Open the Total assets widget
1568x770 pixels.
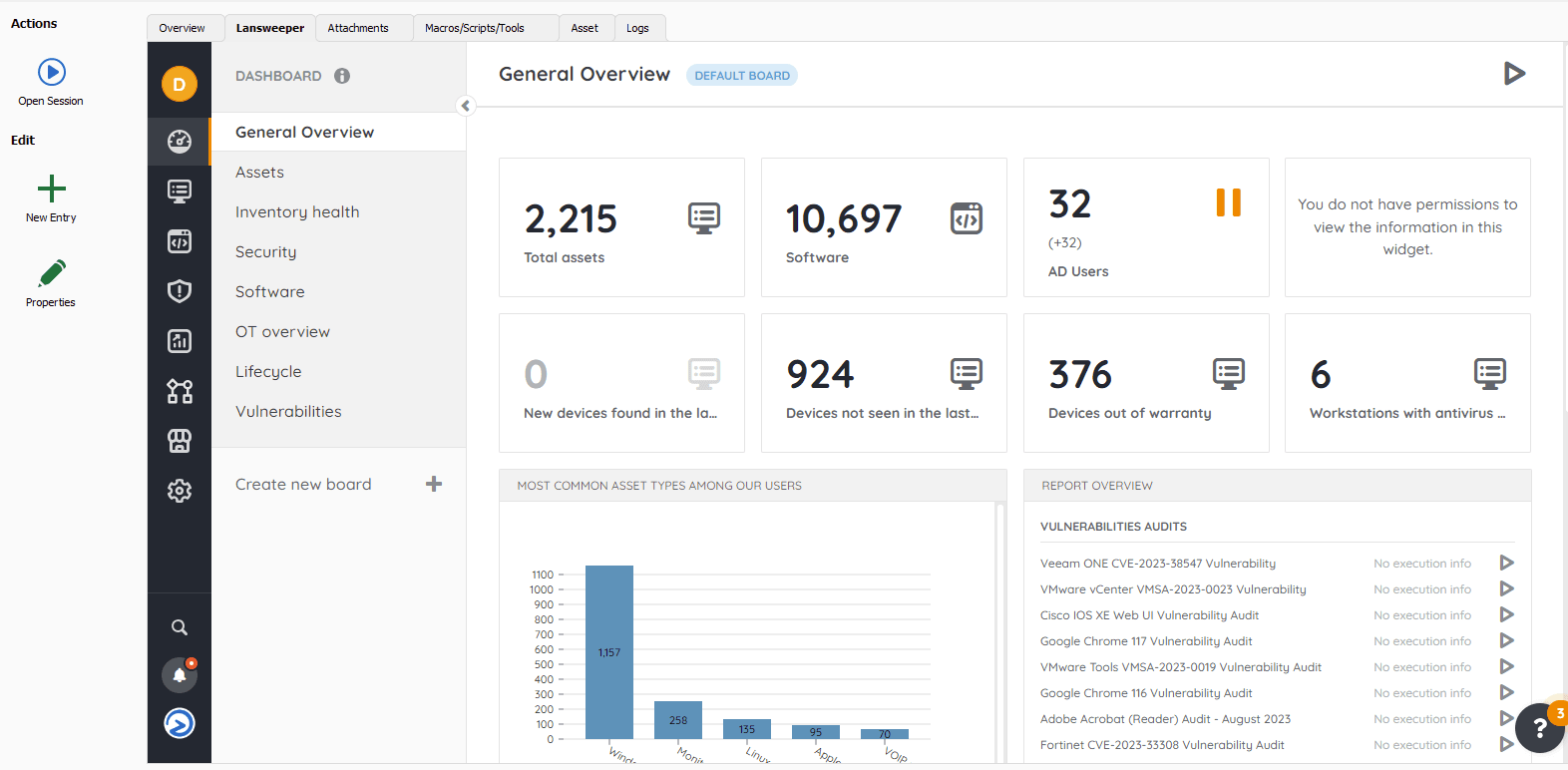620,227
